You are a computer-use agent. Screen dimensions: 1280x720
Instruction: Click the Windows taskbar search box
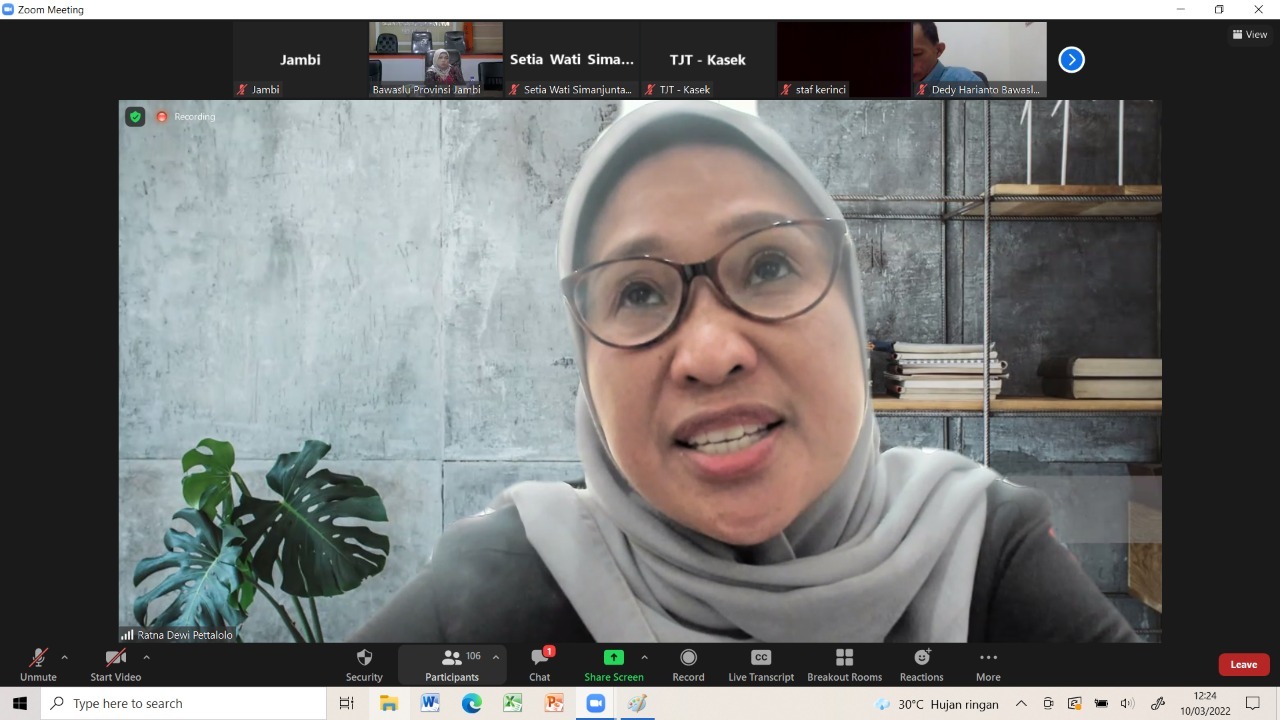(184, 703)
